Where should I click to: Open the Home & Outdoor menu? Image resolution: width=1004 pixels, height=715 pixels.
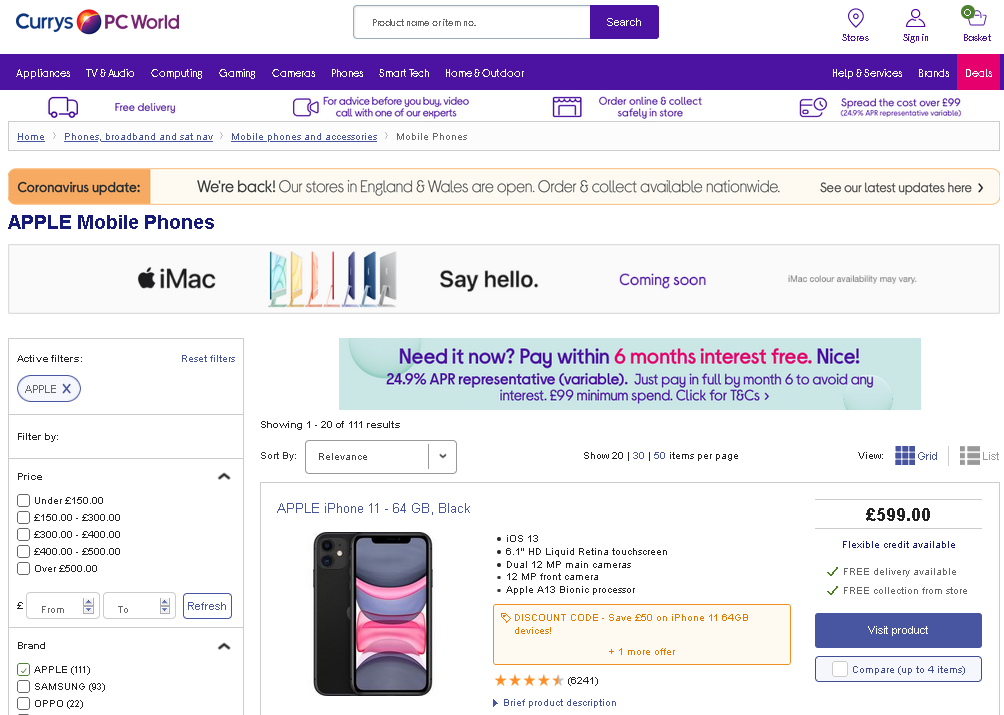[x=485, y=73]
